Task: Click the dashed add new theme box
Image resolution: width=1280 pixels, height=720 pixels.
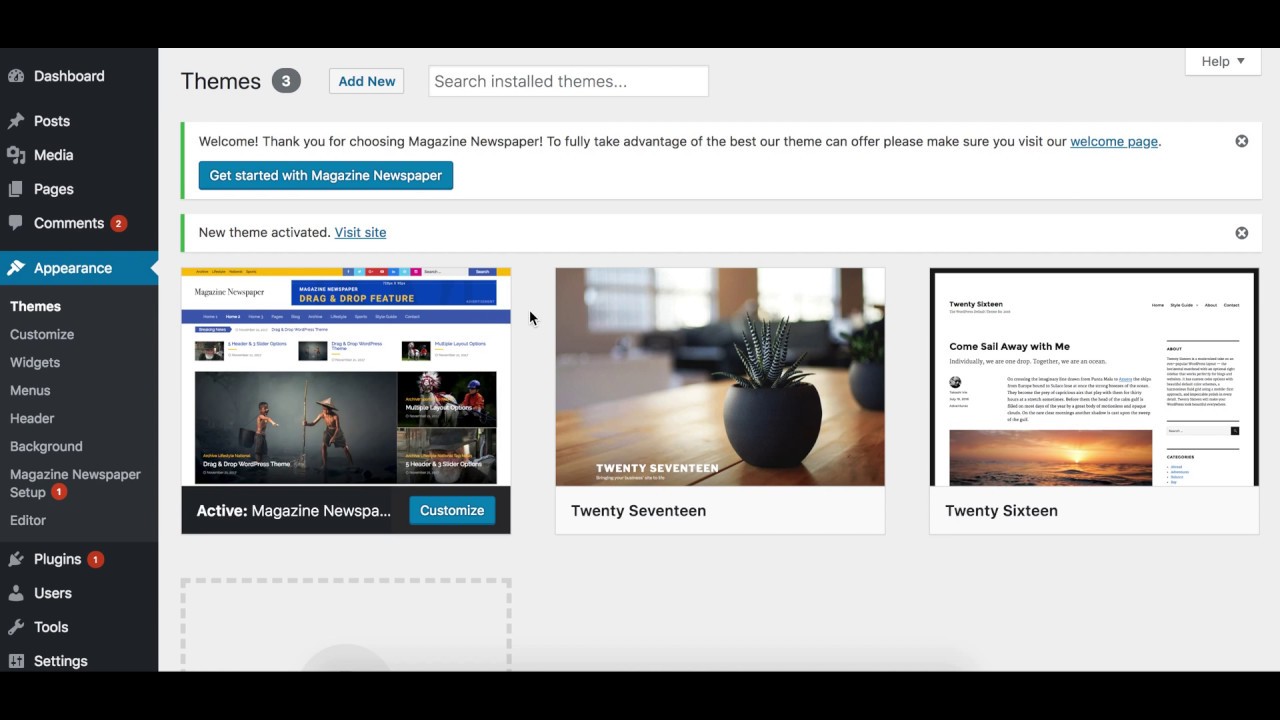Action: (x=346, y=624)
